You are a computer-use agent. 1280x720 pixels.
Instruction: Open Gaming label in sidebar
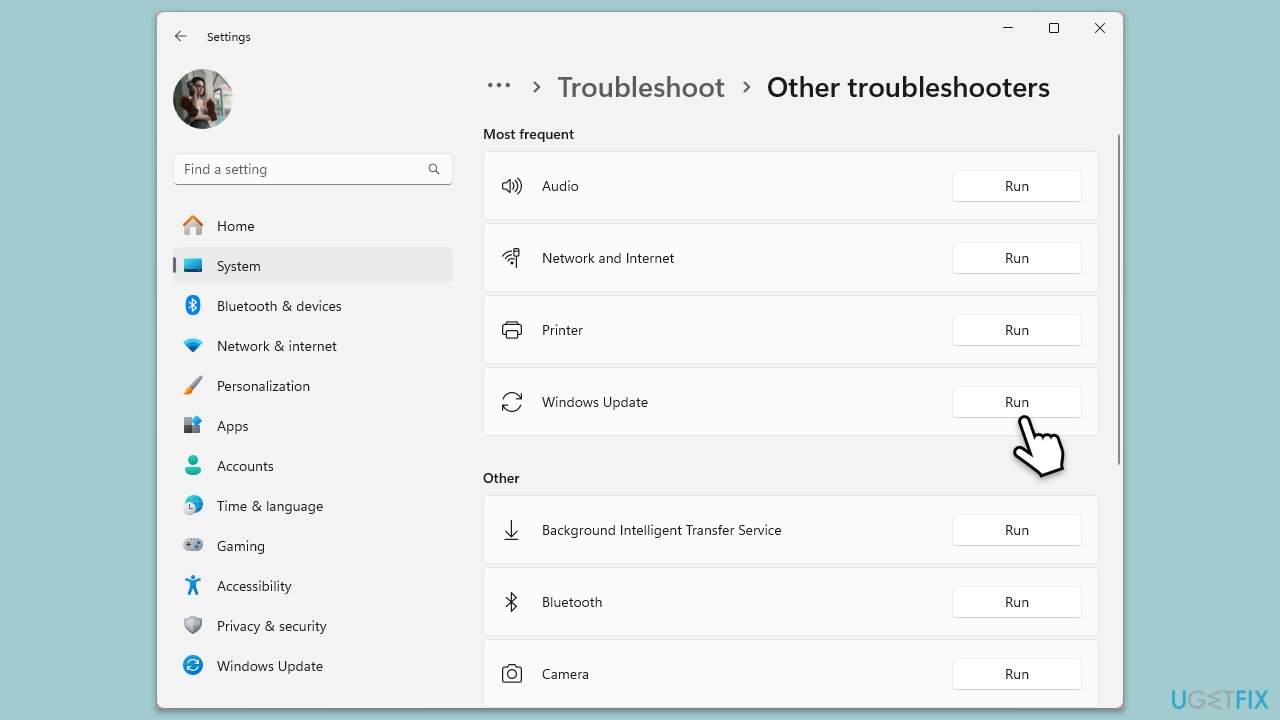coord(241,546)
